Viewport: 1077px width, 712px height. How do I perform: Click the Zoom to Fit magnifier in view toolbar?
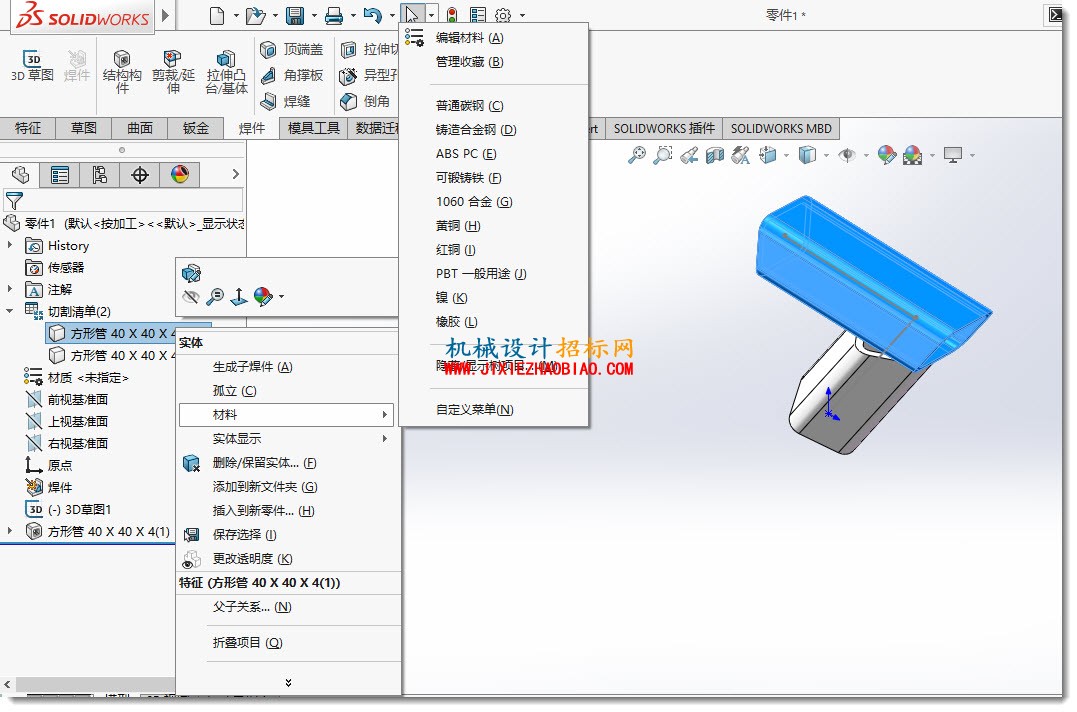637,155
